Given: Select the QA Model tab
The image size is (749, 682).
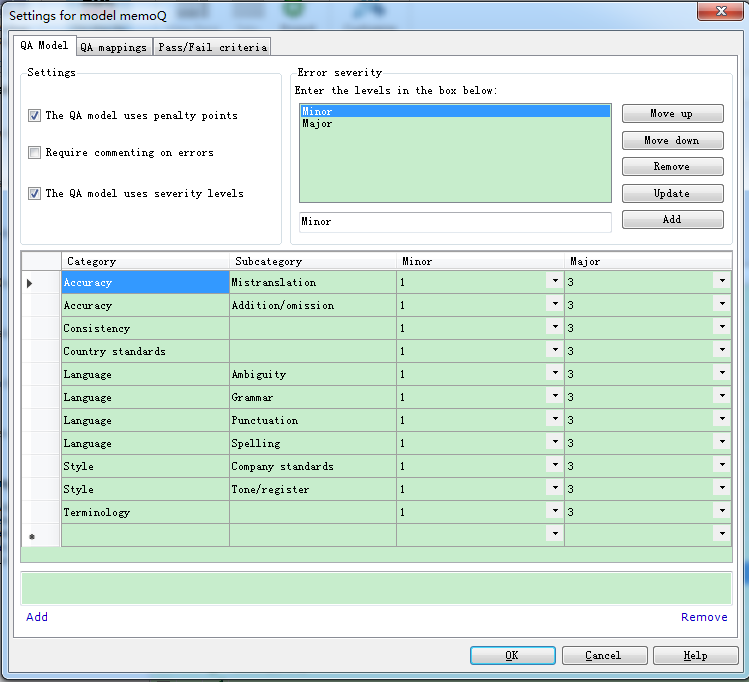Looking at the screenshot, I should [44, 45].
